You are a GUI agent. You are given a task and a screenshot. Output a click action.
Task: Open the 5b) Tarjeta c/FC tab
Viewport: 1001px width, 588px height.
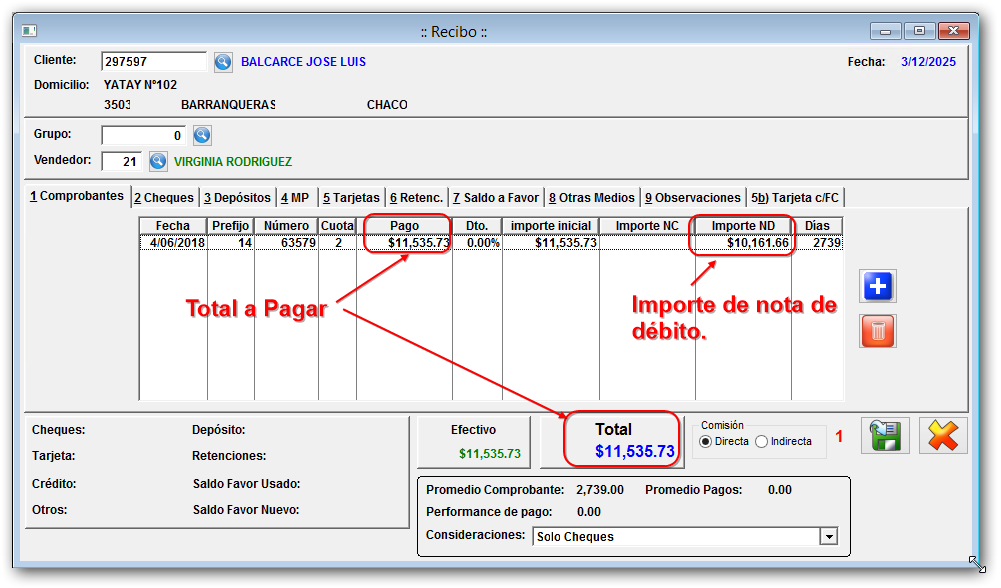pyautogui.click(x=795, y=197)
